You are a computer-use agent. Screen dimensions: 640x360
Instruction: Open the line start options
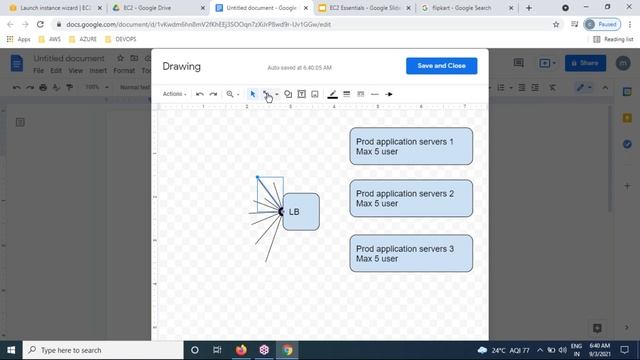[375, 94]
